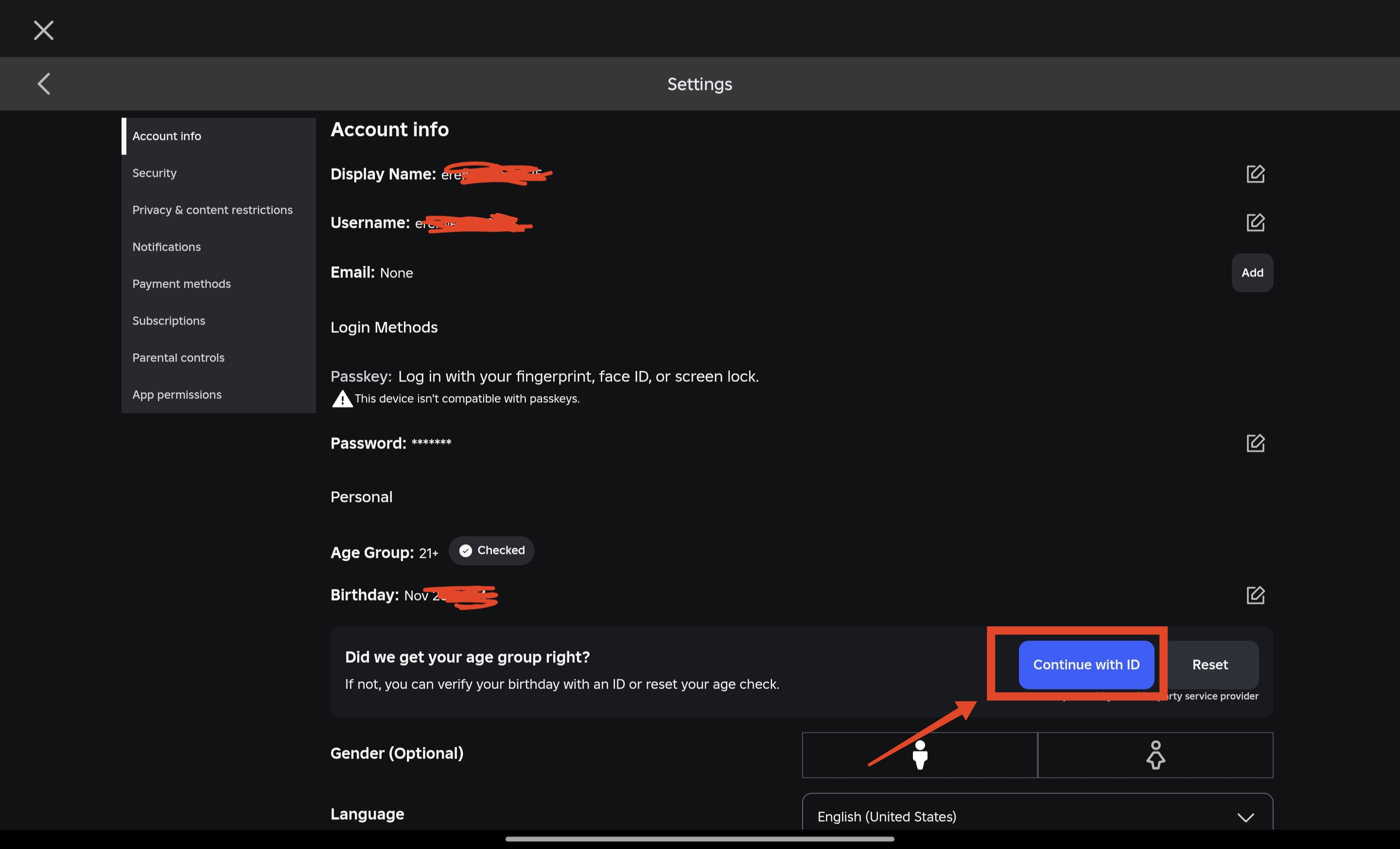Click 'Did we get your age group right?'
This screenshot has height=849, width=1400.
pyautogui.click(x=467, y=657)
